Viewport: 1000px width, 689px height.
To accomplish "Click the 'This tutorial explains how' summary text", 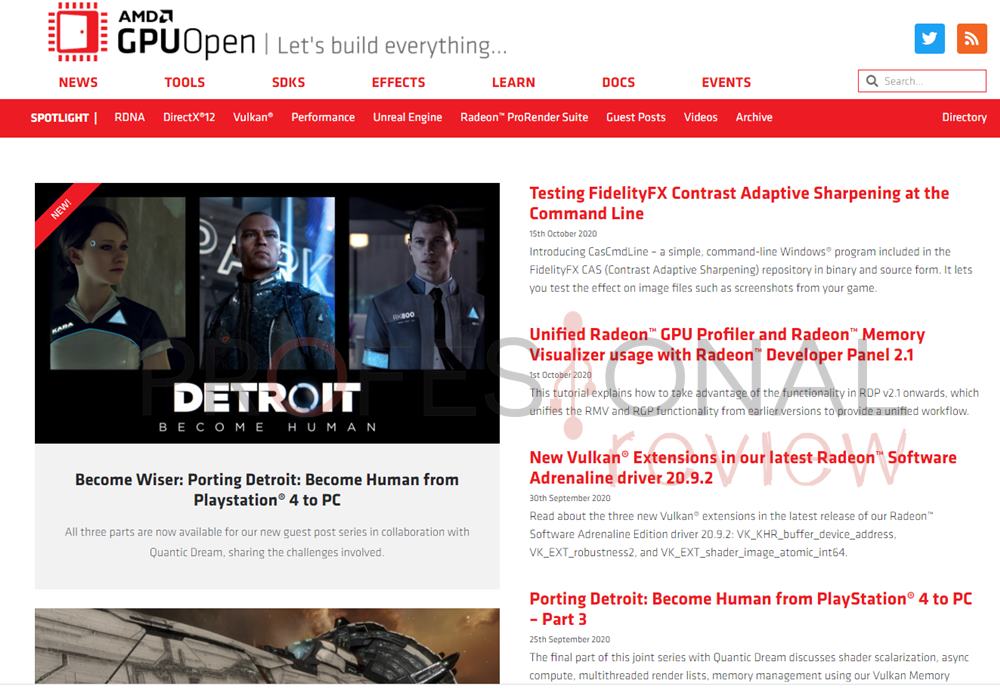I will click(x=754, y=402).
